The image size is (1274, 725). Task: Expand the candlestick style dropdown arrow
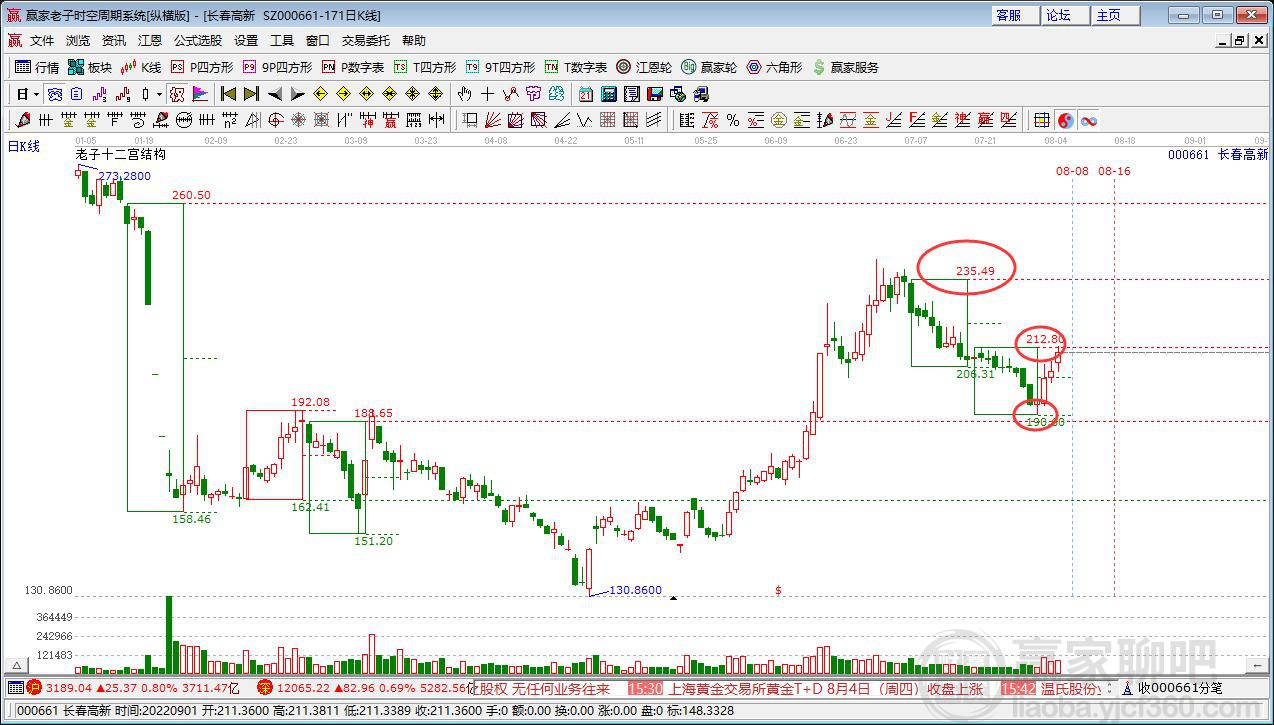coord(158,94)
